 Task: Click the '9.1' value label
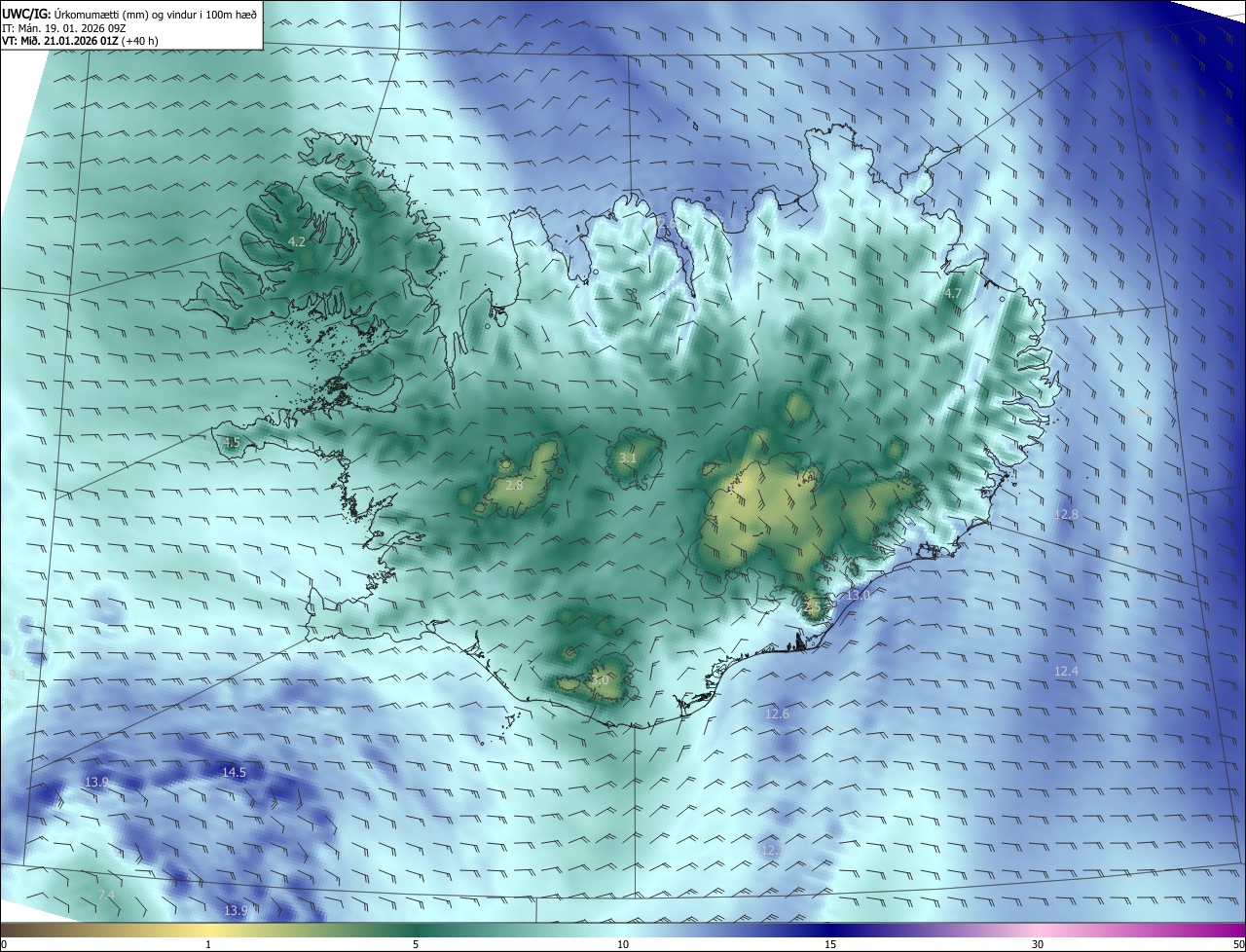(x=17, y=675)
